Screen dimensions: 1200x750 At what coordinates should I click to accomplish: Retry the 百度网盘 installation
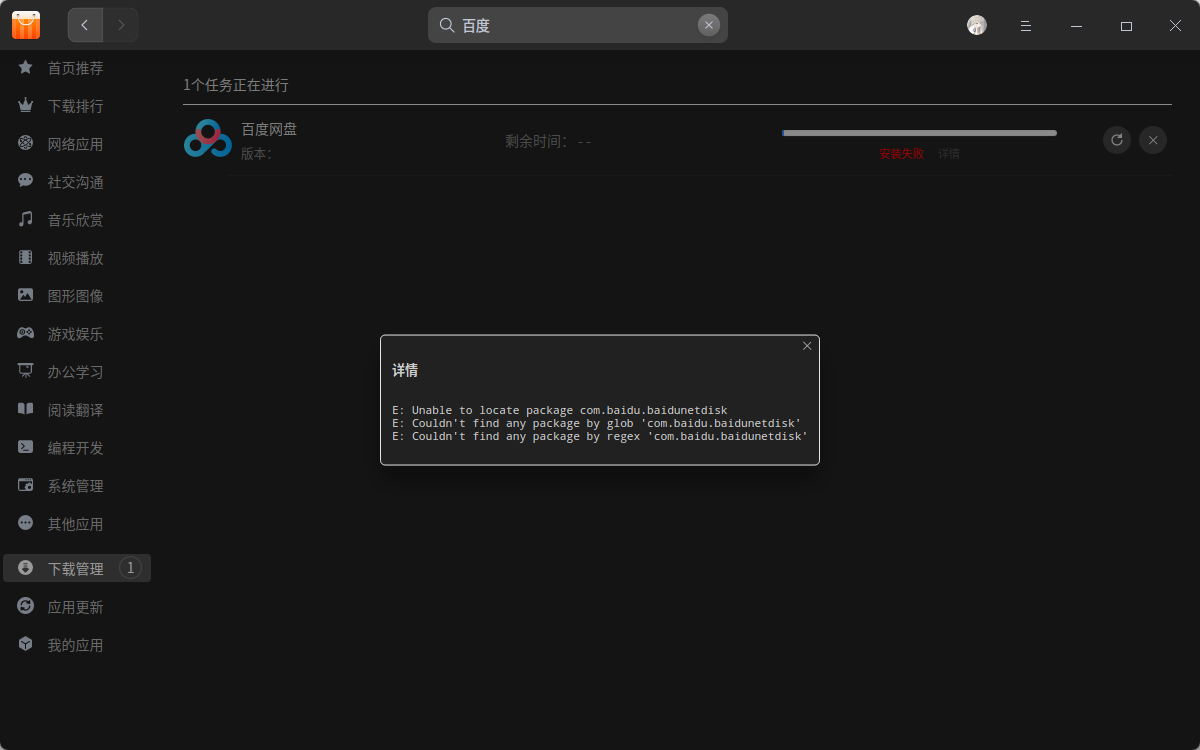pos(1117,140)
